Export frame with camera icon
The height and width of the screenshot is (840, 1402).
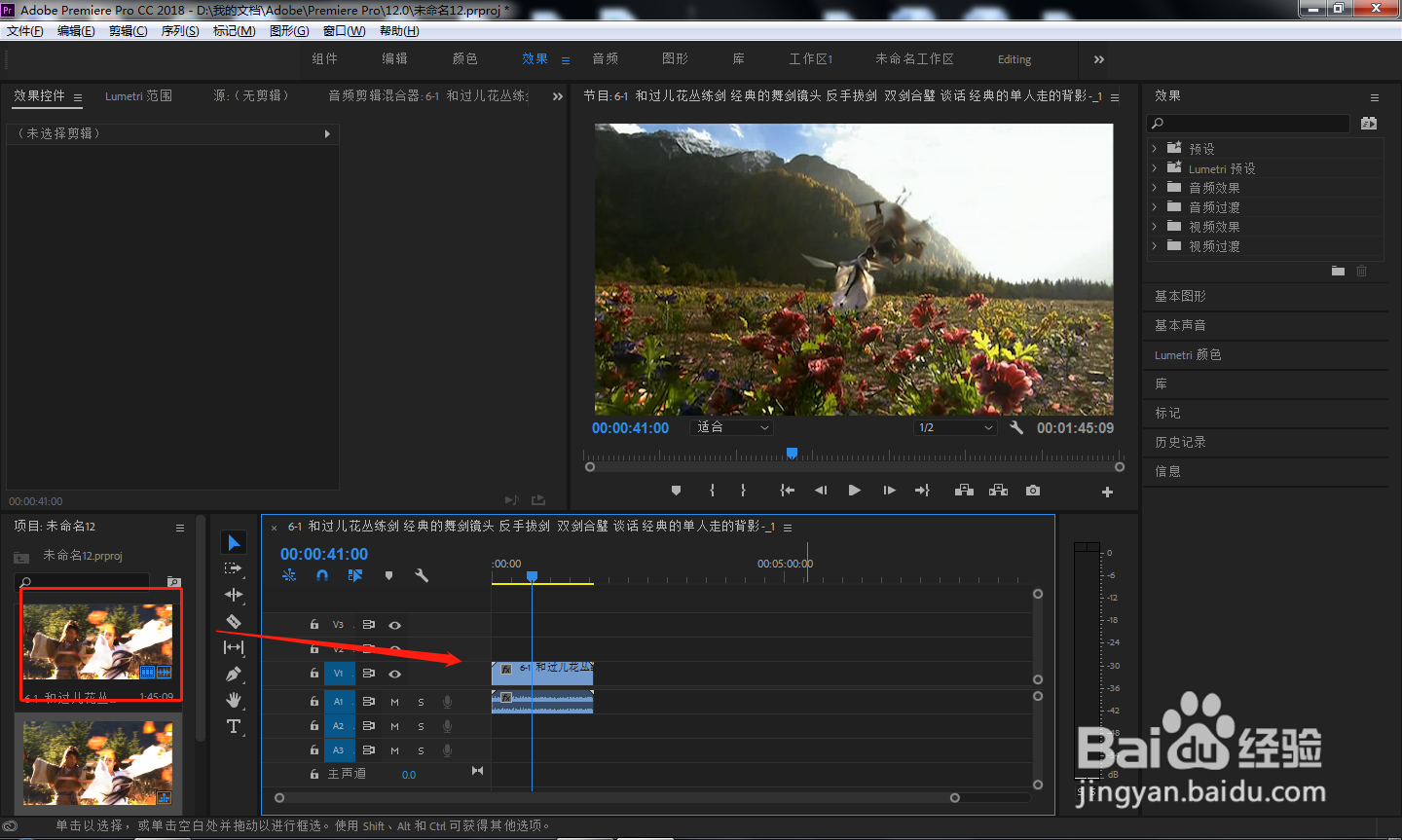click(1033, 491)
